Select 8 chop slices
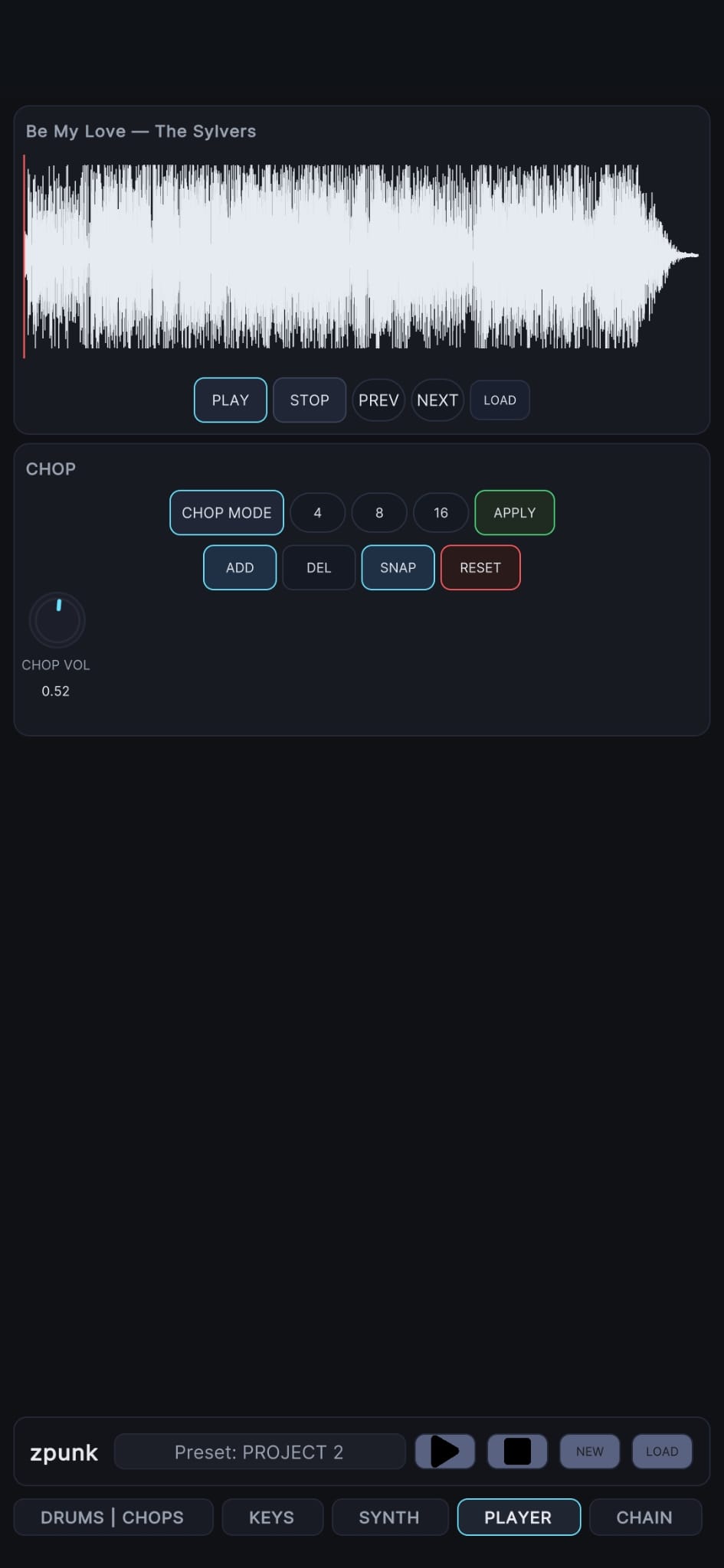 click(379, 512)
